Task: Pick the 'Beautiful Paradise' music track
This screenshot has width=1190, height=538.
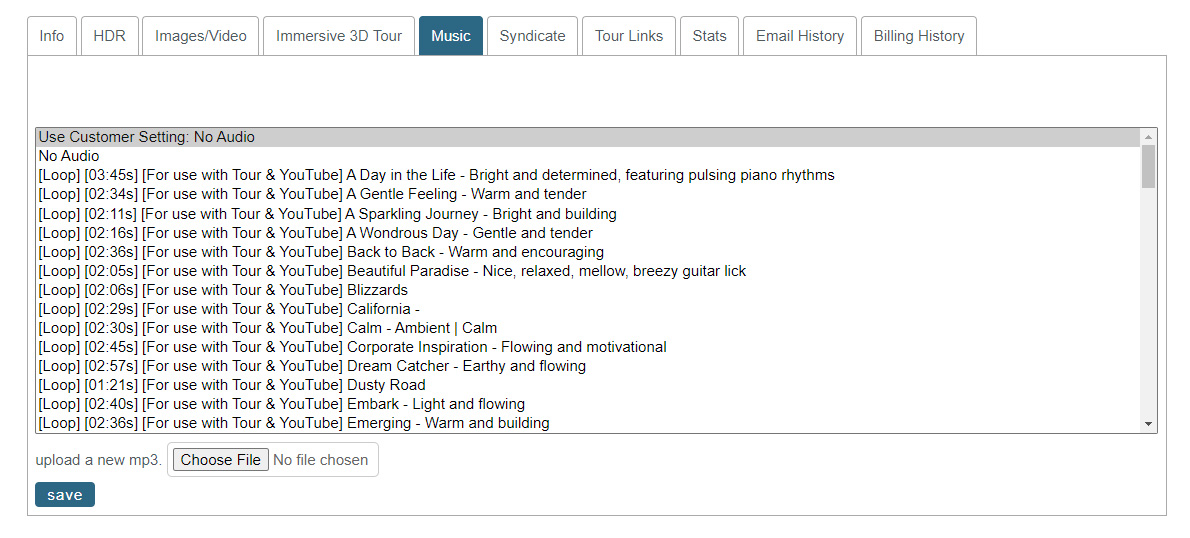Action: click(x=588, y=271)
